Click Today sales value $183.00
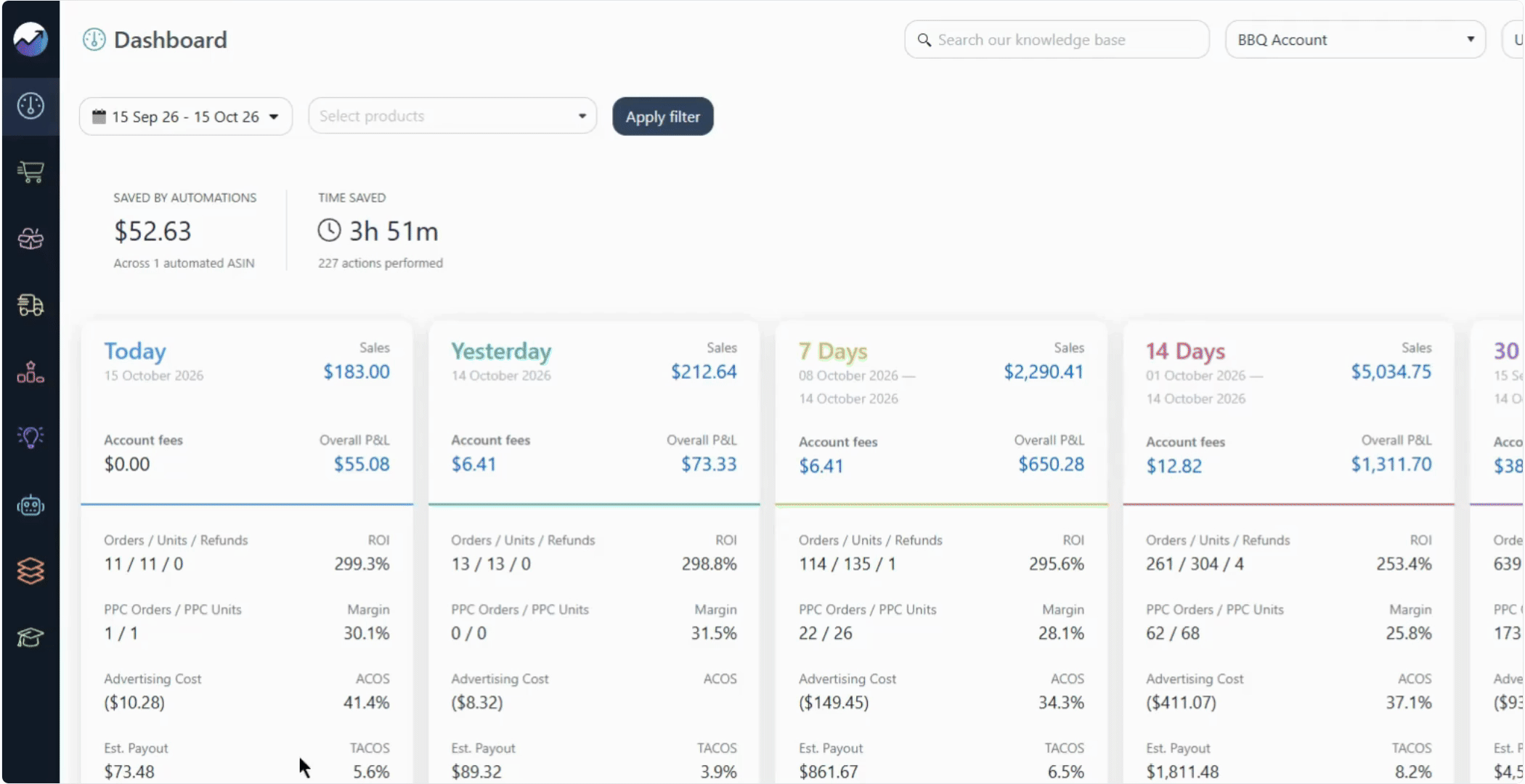The image size is (1525, 784). point(357,372)
